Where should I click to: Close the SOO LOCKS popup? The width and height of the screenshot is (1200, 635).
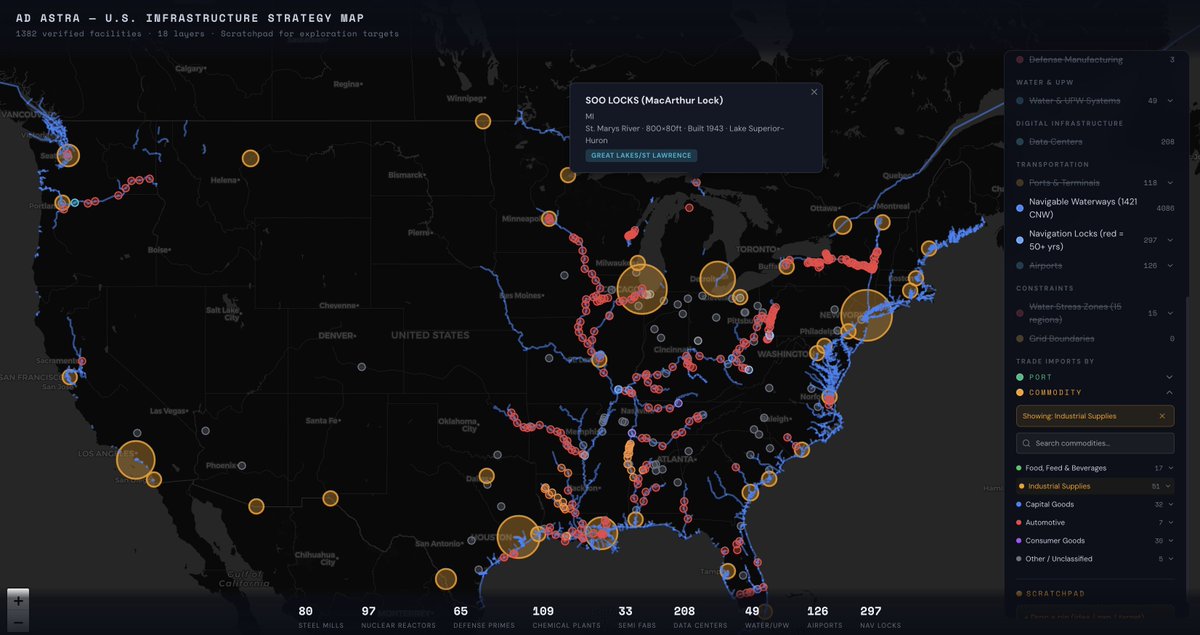pos(814,92)
